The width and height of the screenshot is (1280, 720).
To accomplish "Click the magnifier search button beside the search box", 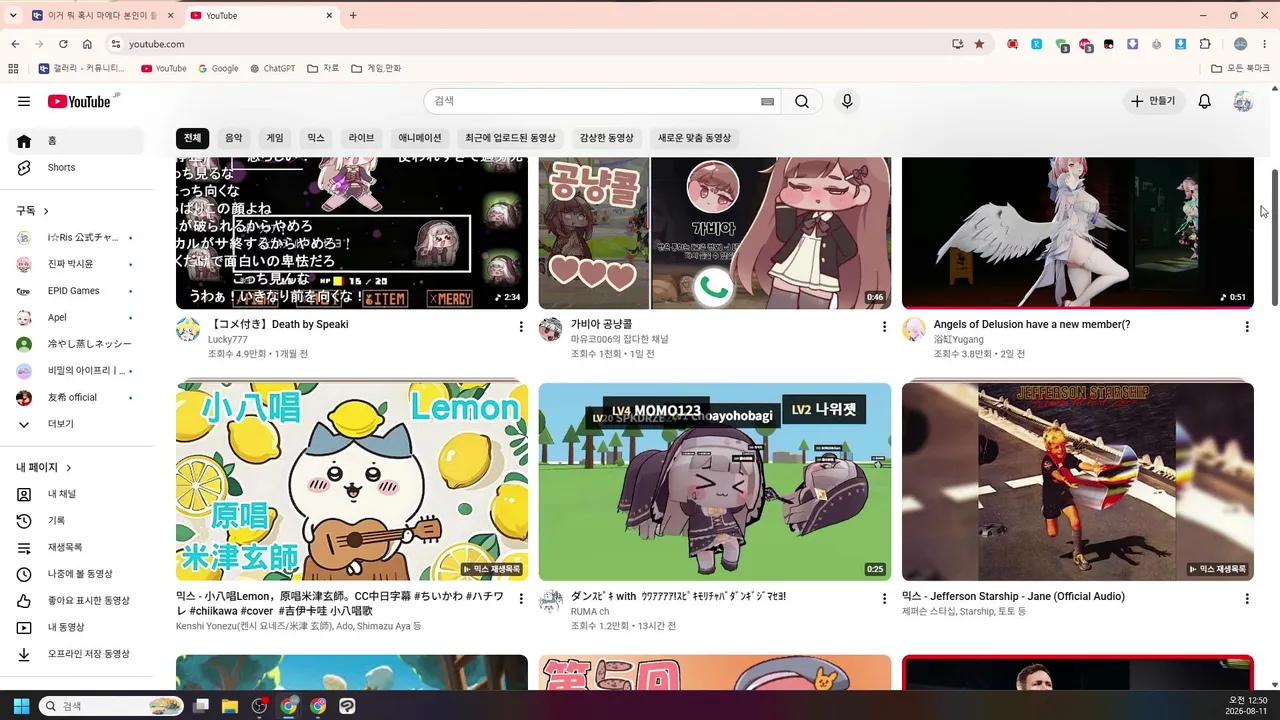I will coord(802,101).
